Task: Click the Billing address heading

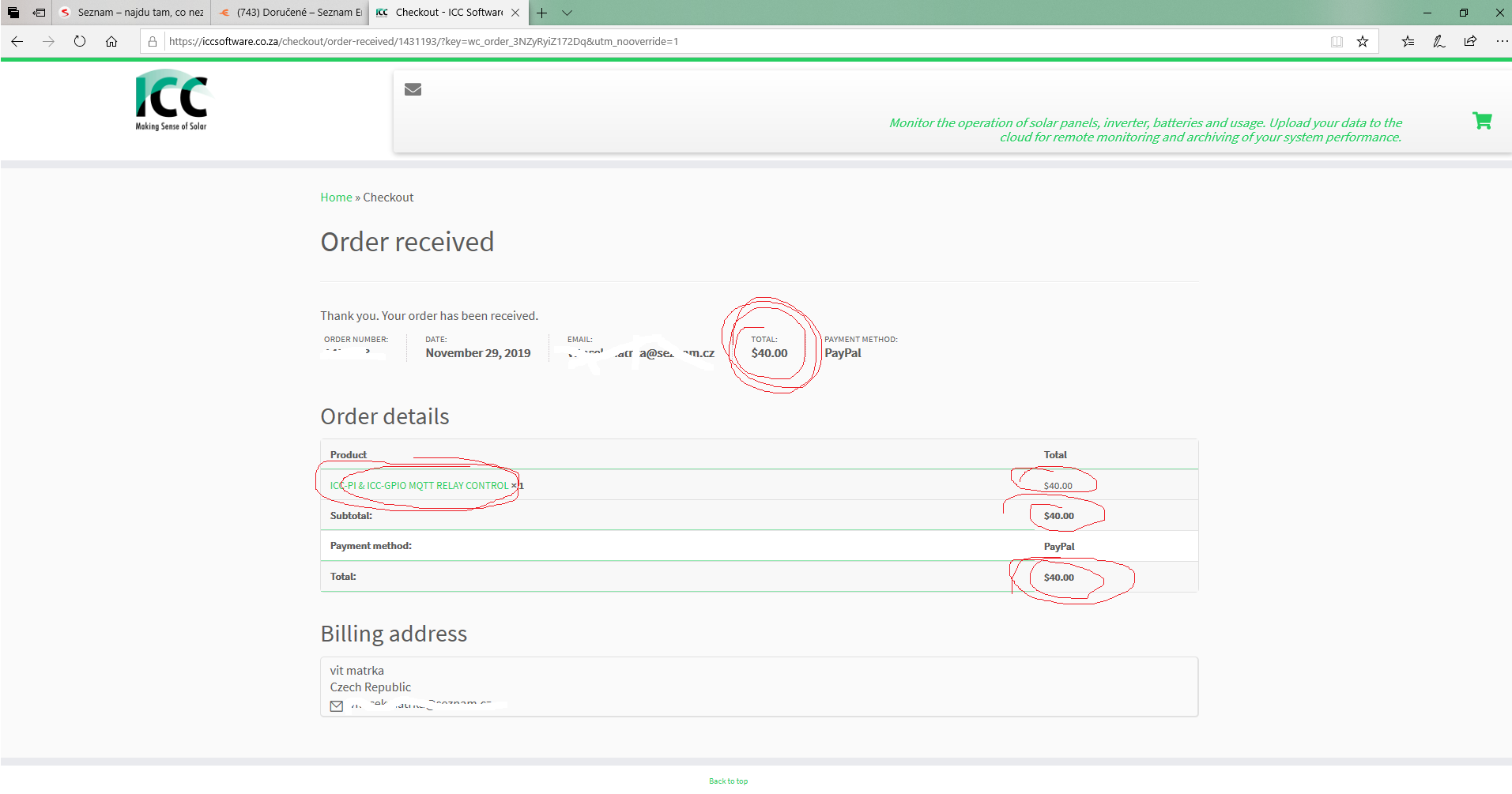Action: (x=394, y=634)
